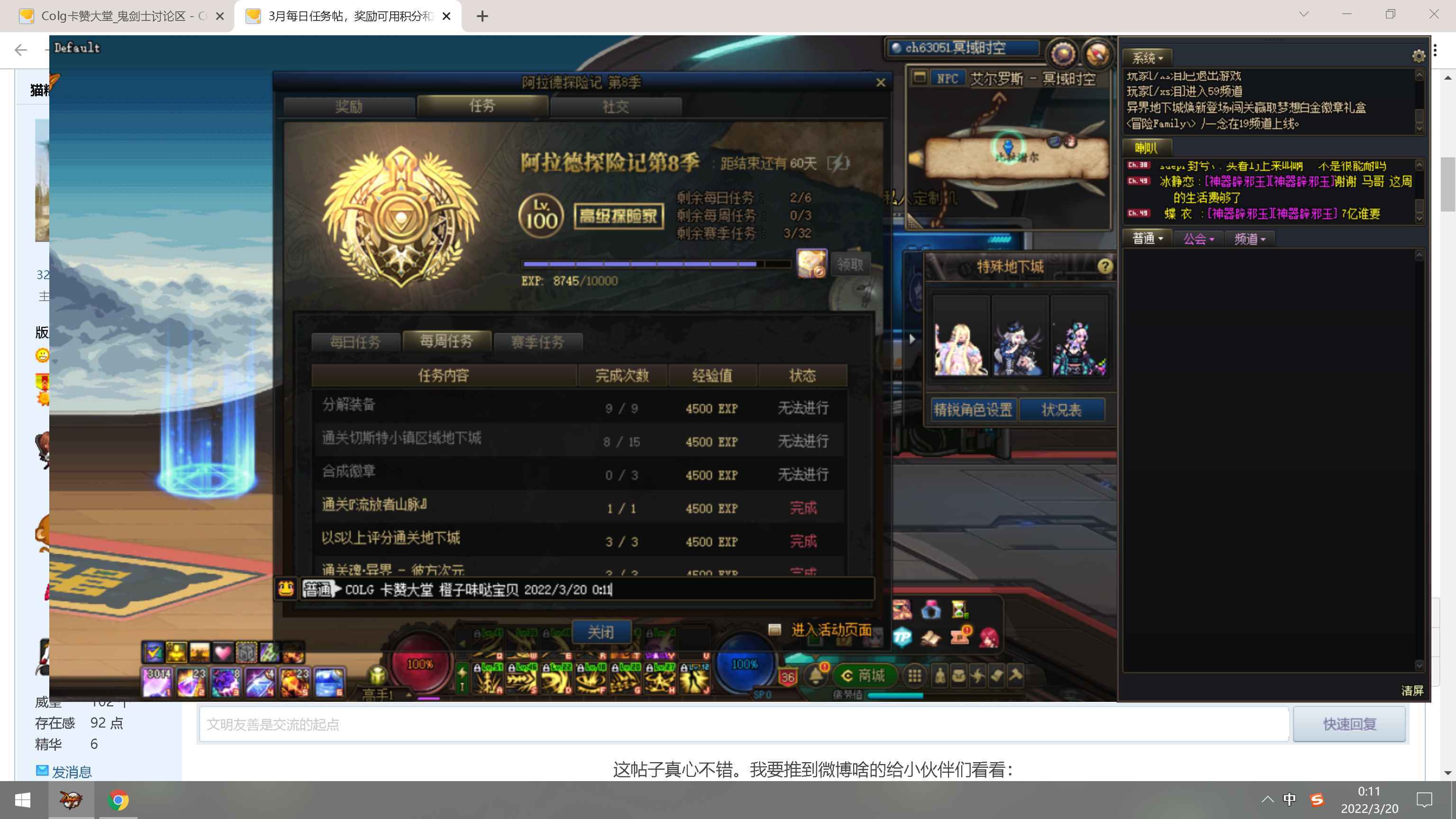
Task: Click the forum reply text box
Action: (x=744, y=724)
